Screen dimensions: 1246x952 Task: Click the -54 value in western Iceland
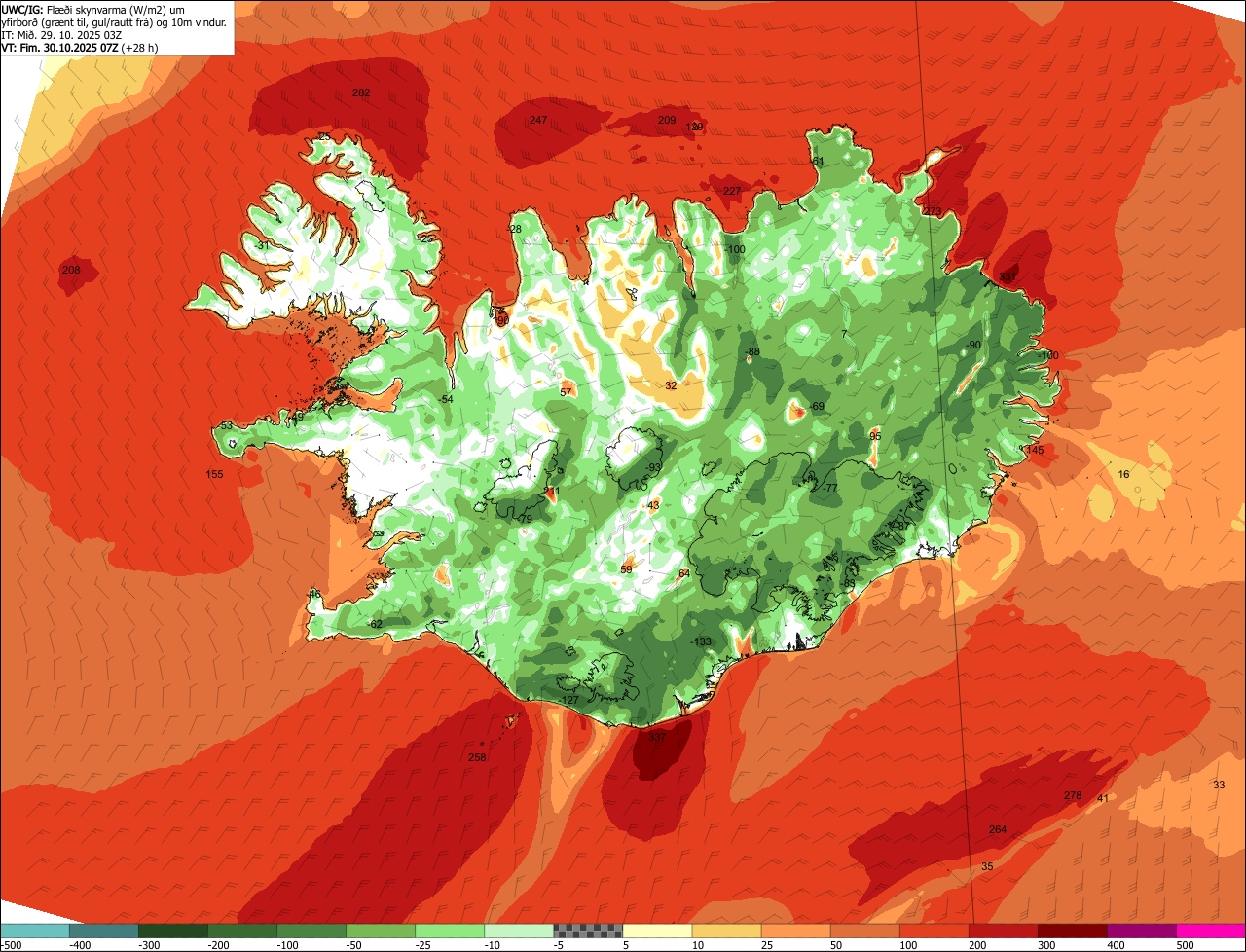(x=446, y=400)
